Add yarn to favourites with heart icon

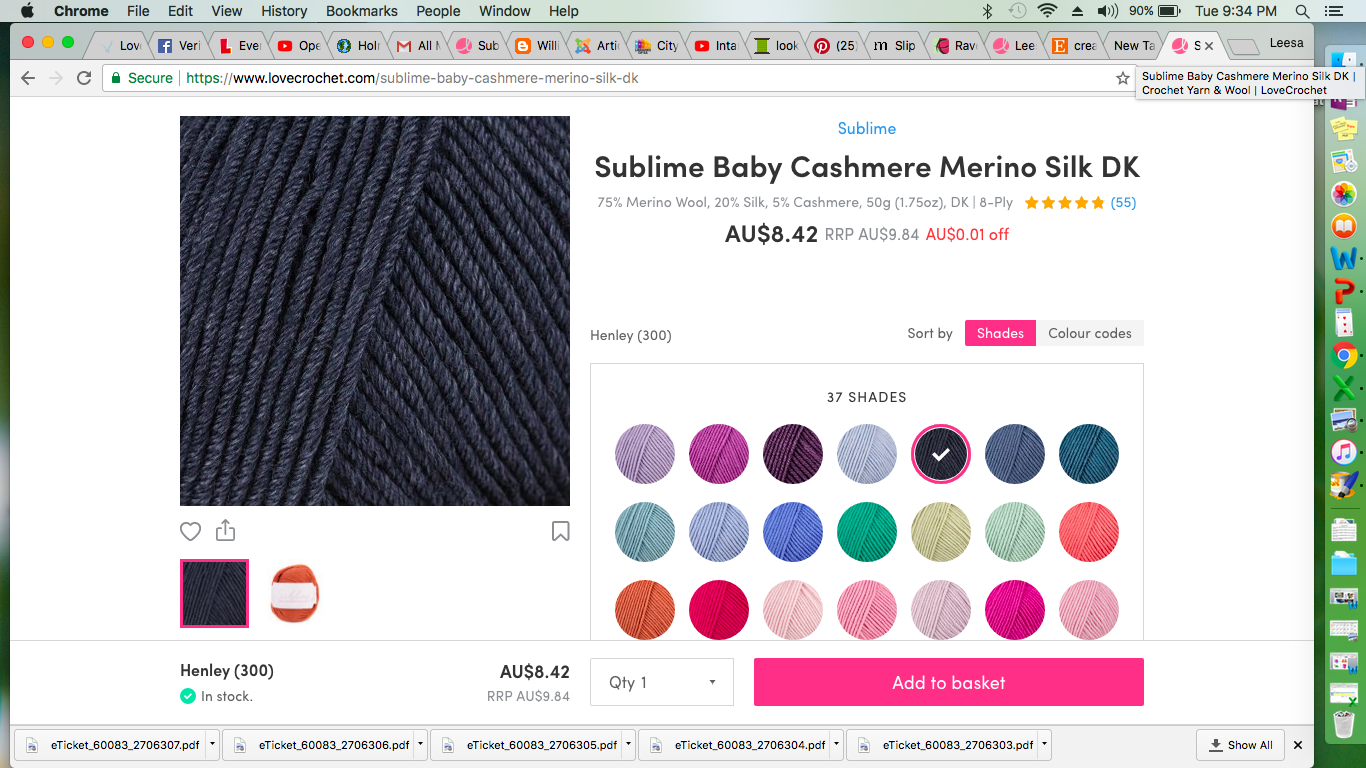click(x=190, y=531)
